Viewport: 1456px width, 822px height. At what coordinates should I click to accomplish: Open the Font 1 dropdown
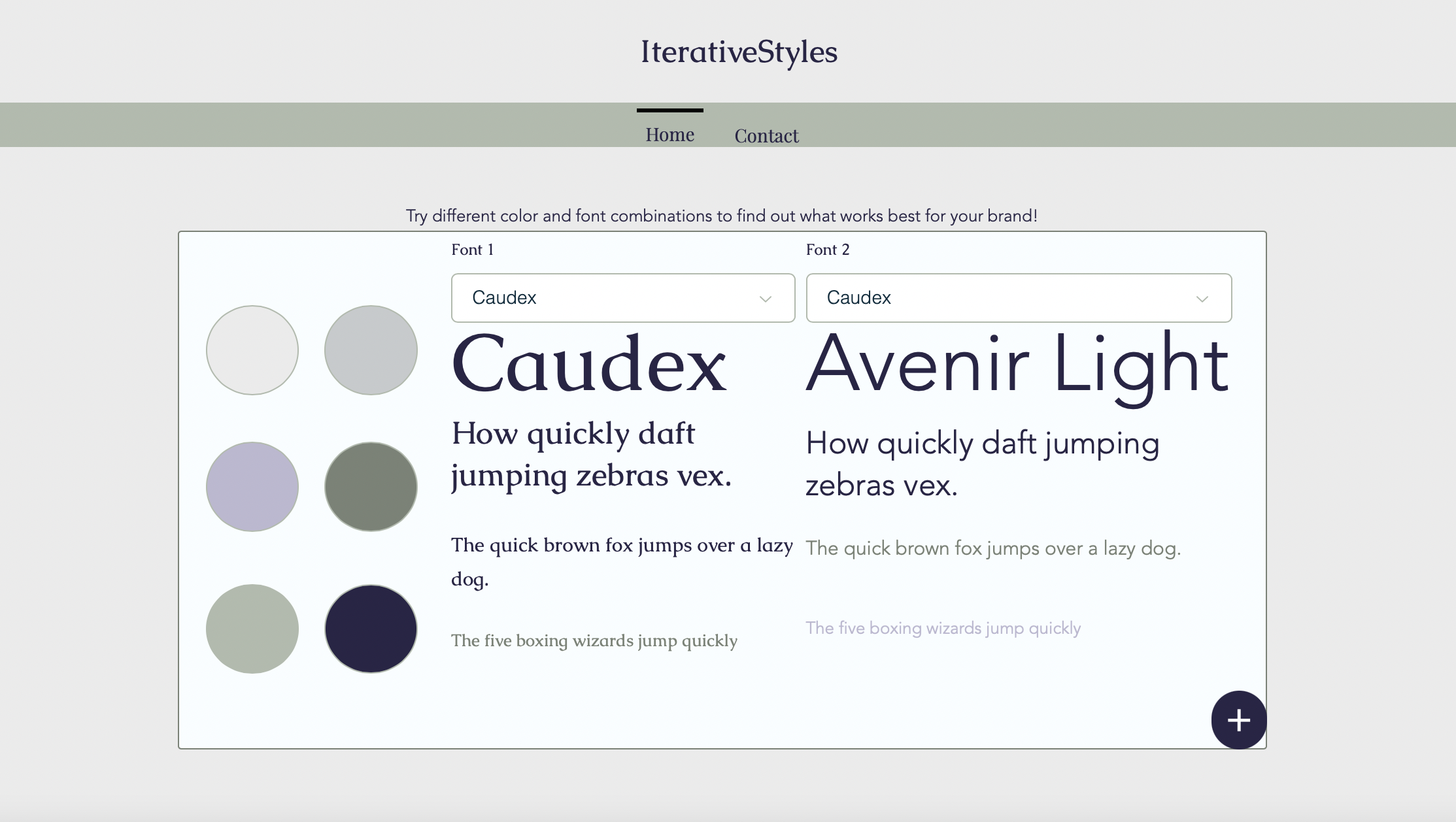tap(622, 298)
